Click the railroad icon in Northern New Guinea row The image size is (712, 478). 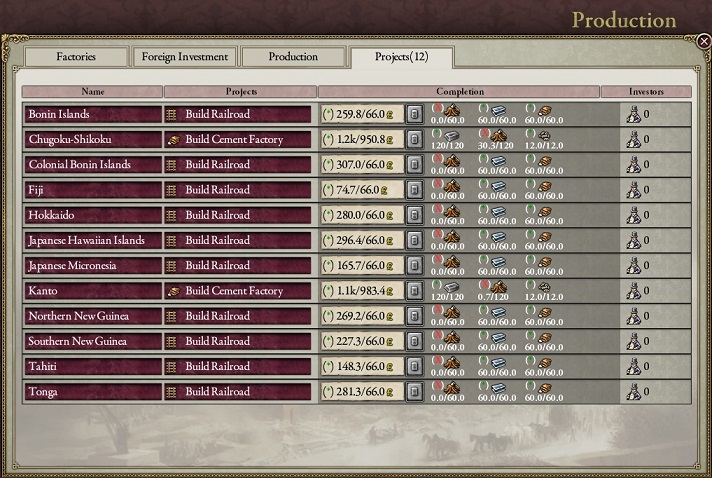[x=171, y=316]
